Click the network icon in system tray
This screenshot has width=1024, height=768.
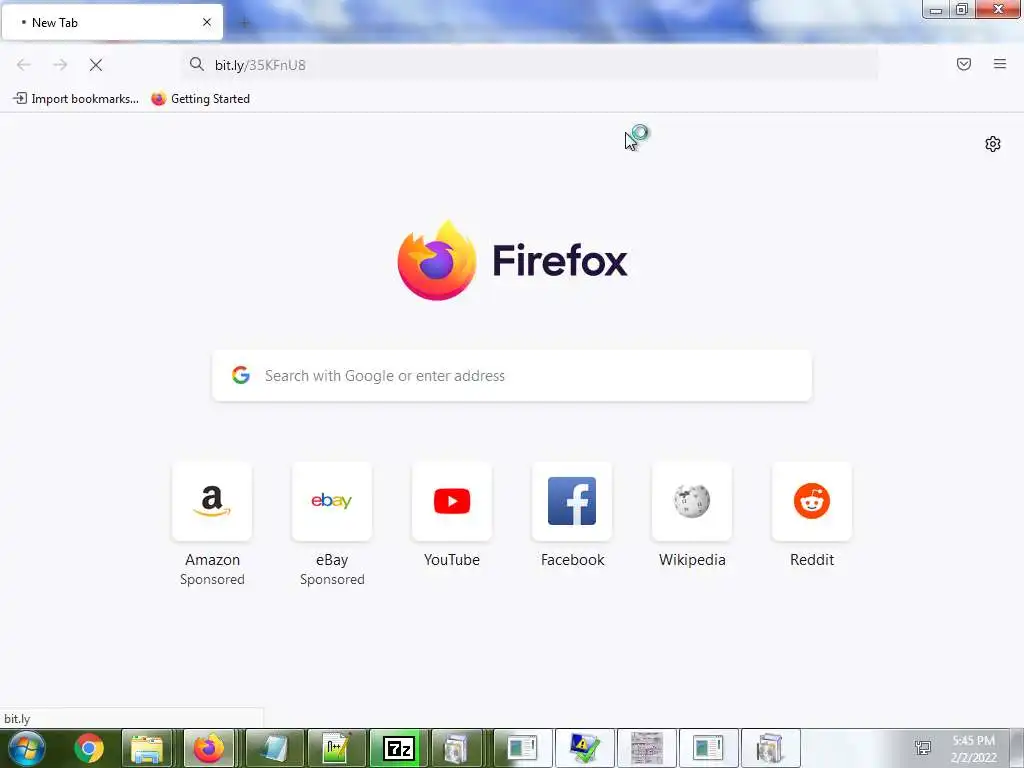923,747
